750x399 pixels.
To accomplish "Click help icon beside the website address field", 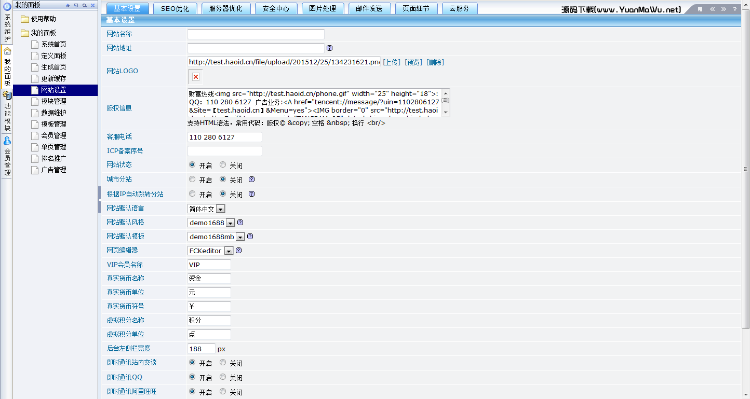I will tap(330, 48).
